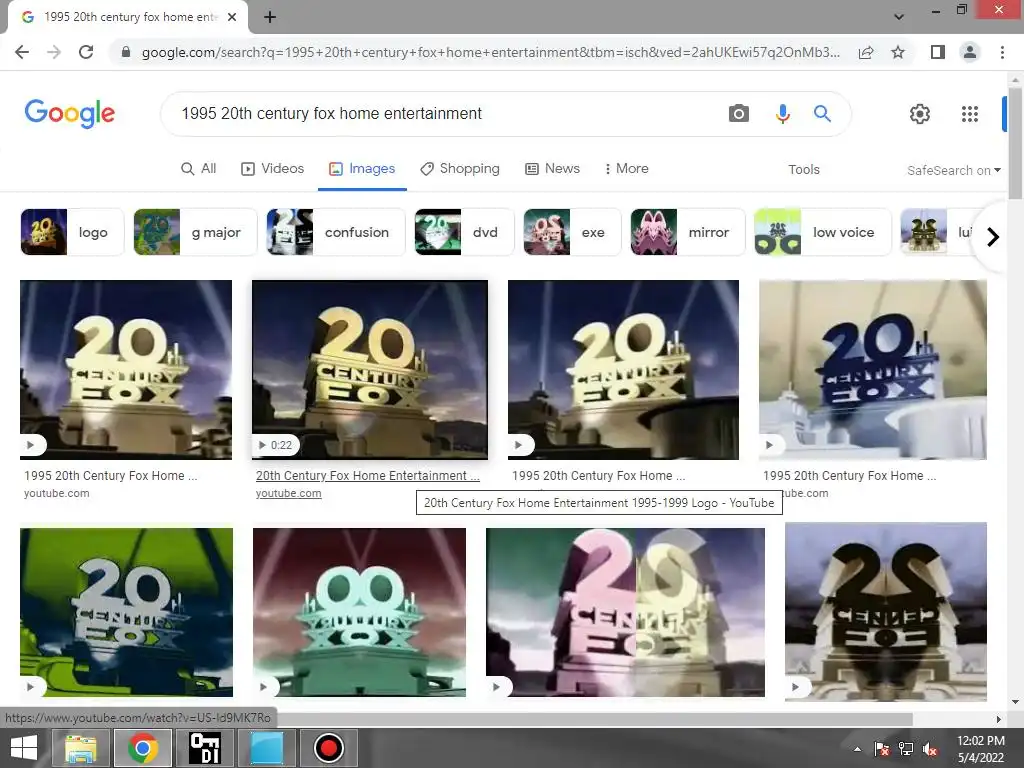Show hidden system tray icons
This screenshot has height=768, width=1024.
(857, 749)
